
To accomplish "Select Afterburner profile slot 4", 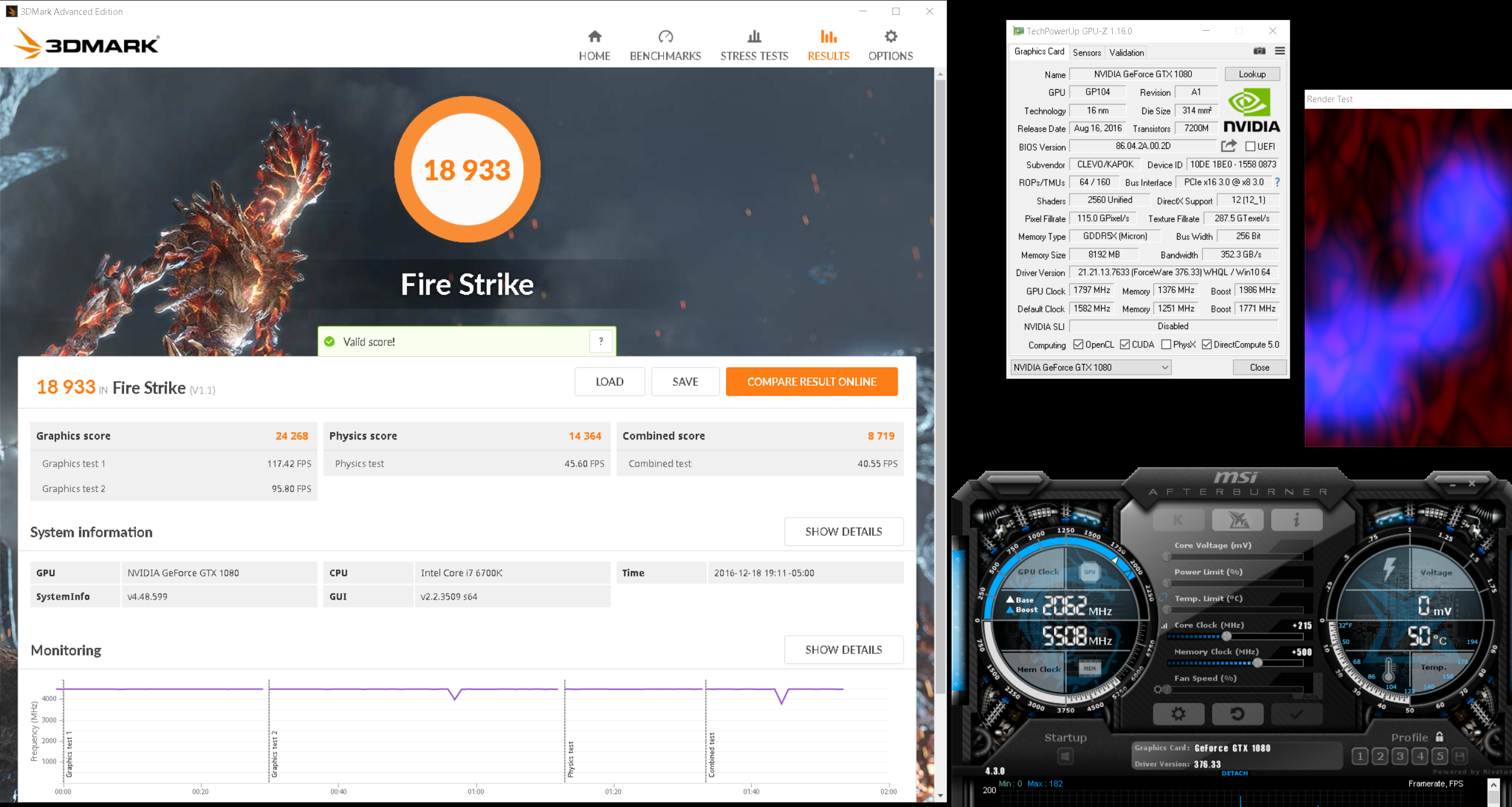I will pos(1420,756).
